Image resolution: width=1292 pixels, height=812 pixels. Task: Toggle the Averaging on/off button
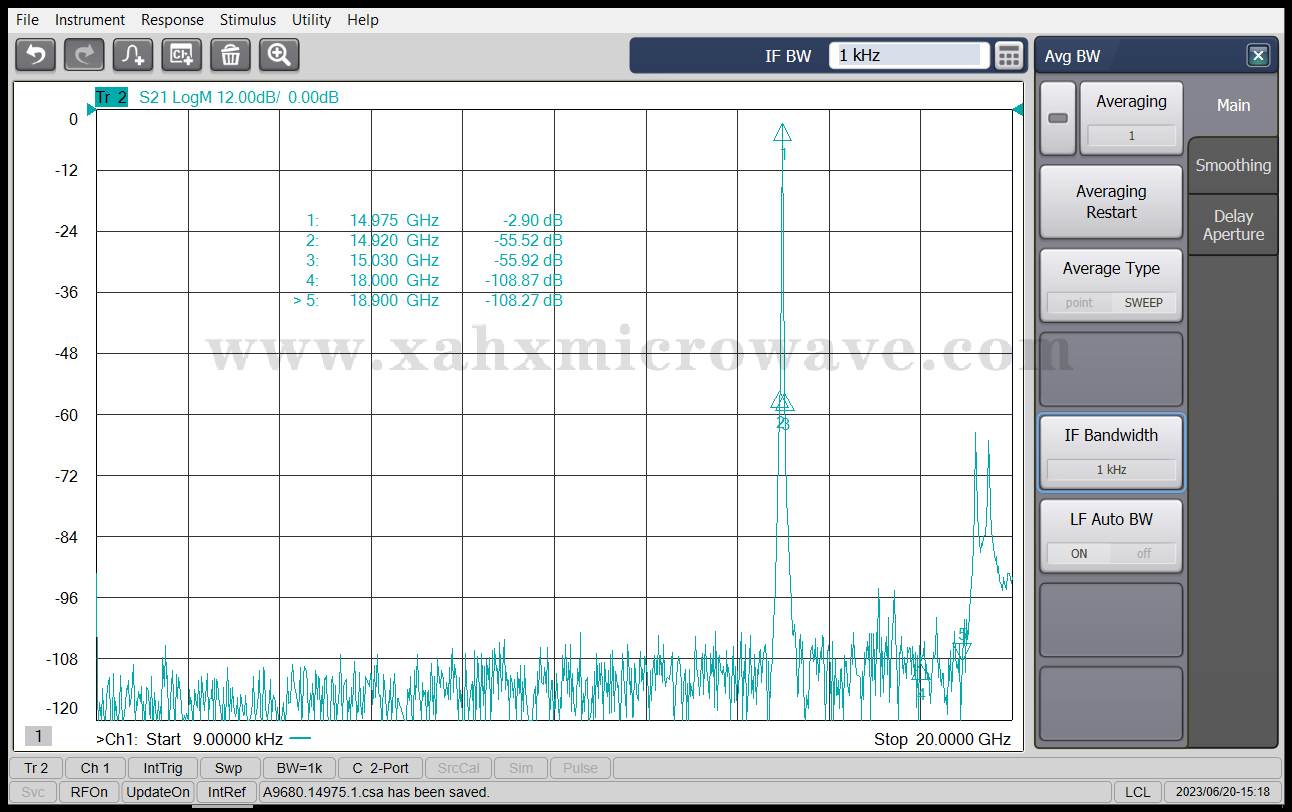1058,118
